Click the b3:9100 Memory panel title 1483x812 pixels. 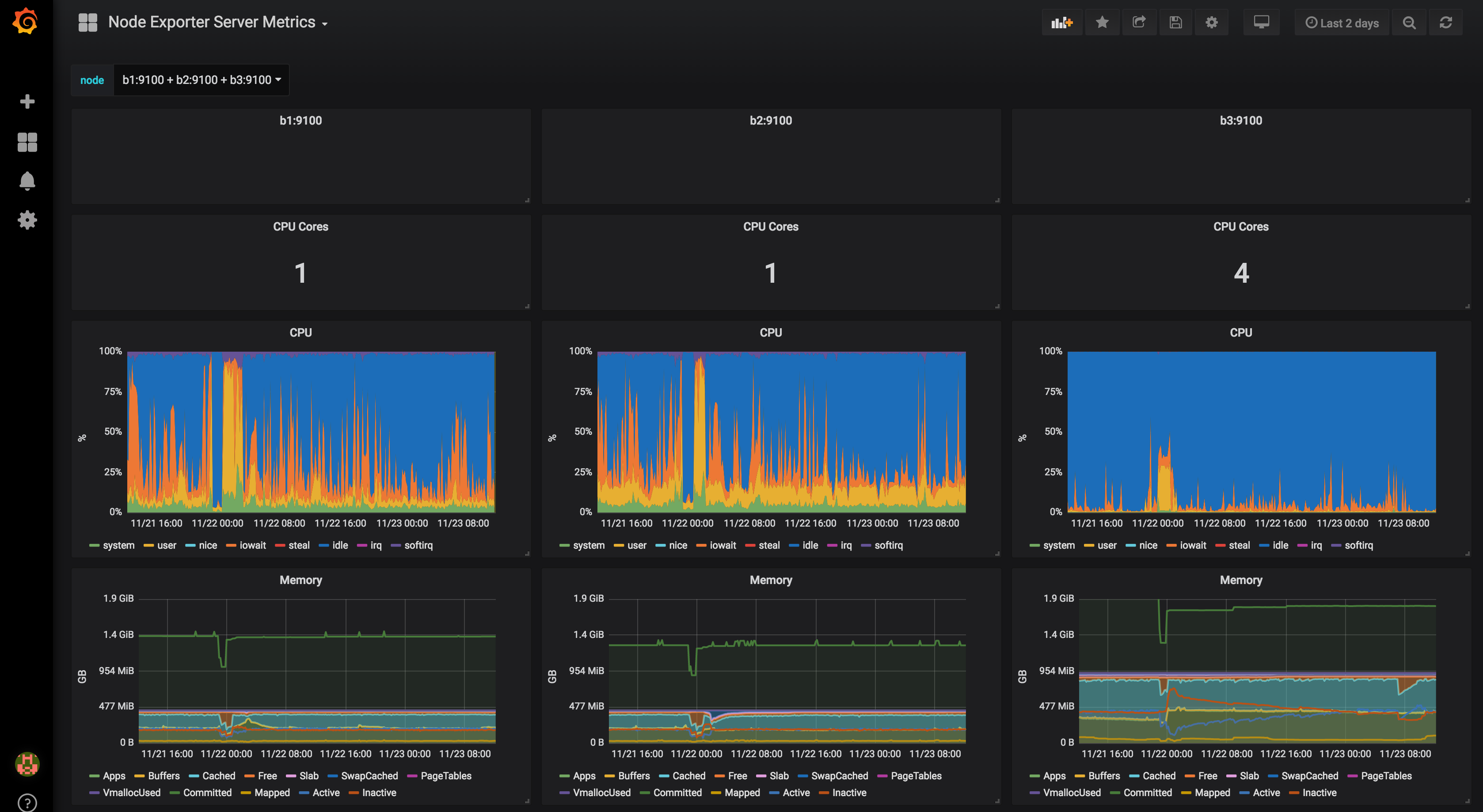click(1241, 580)
